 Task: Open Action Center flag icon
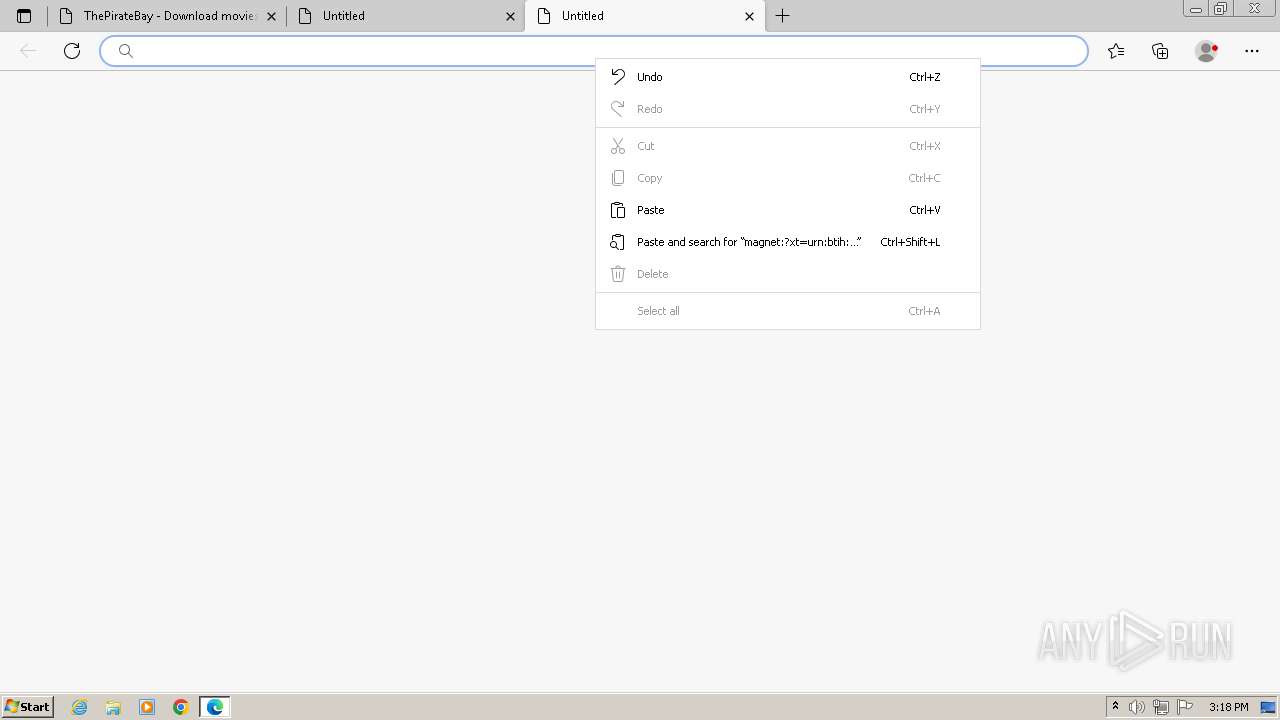tap(1185, 707)
